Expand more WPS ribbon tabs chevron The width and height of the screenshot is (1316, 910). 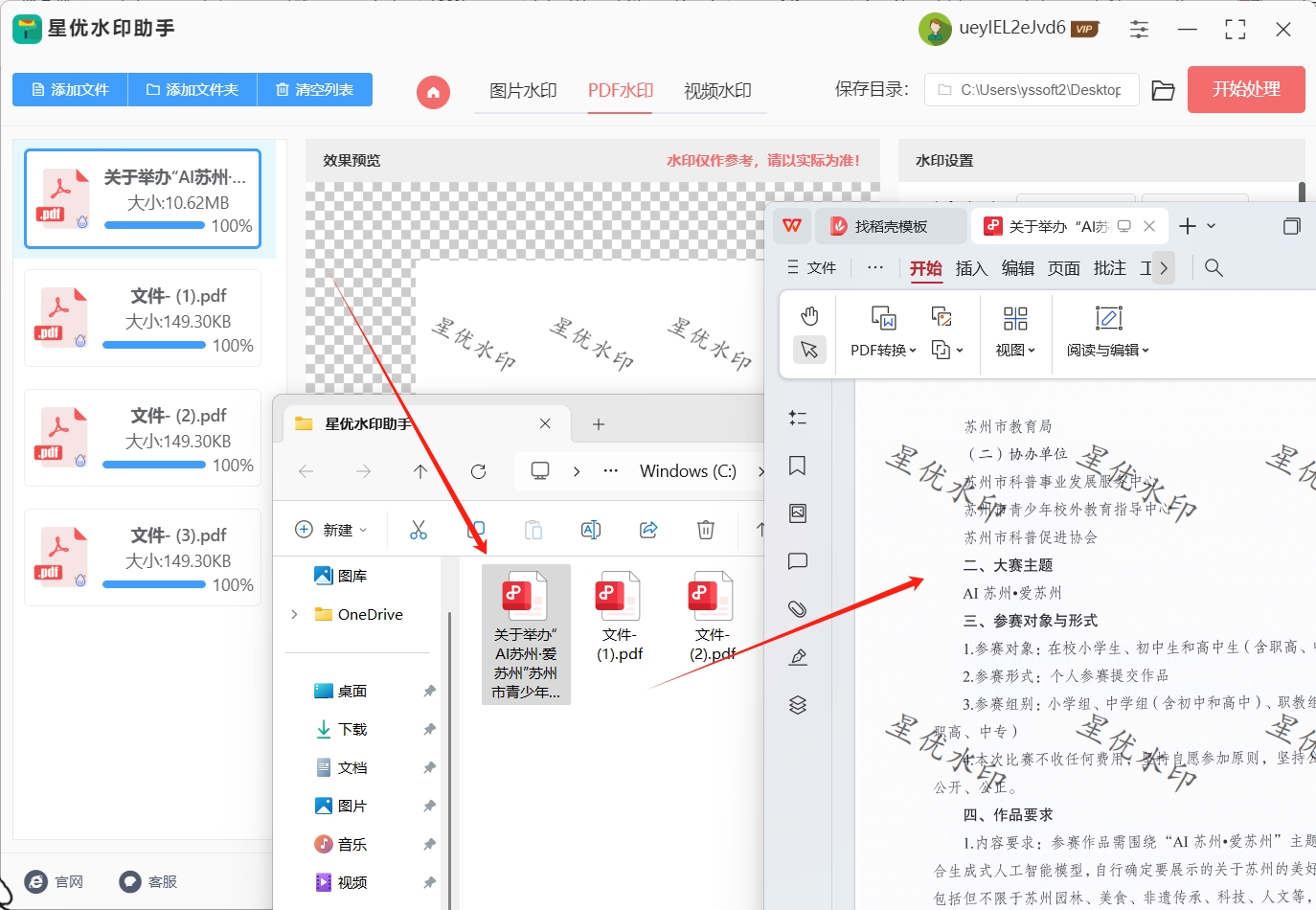coord(1164,268)
